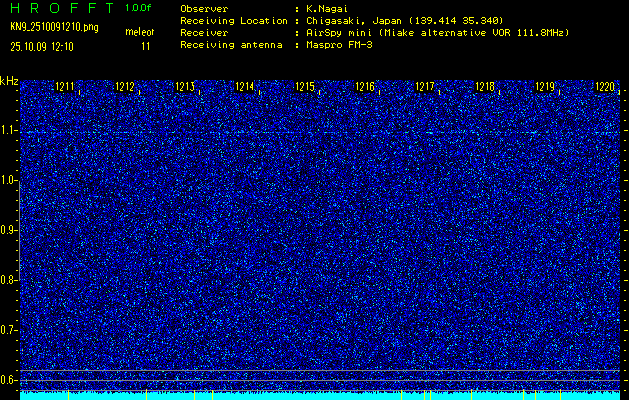Click the 1.1 kHz frequency label

point(9,131)
